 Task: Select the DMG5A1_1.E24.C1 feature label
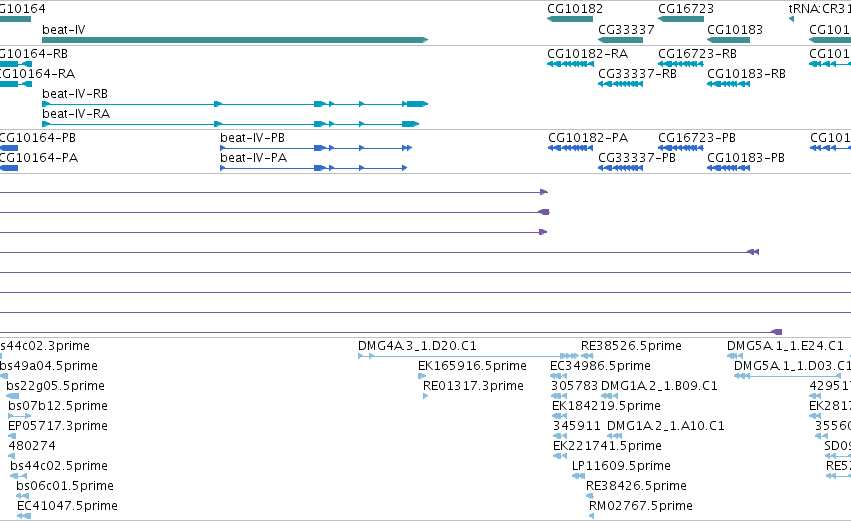(x=785, y=346)
